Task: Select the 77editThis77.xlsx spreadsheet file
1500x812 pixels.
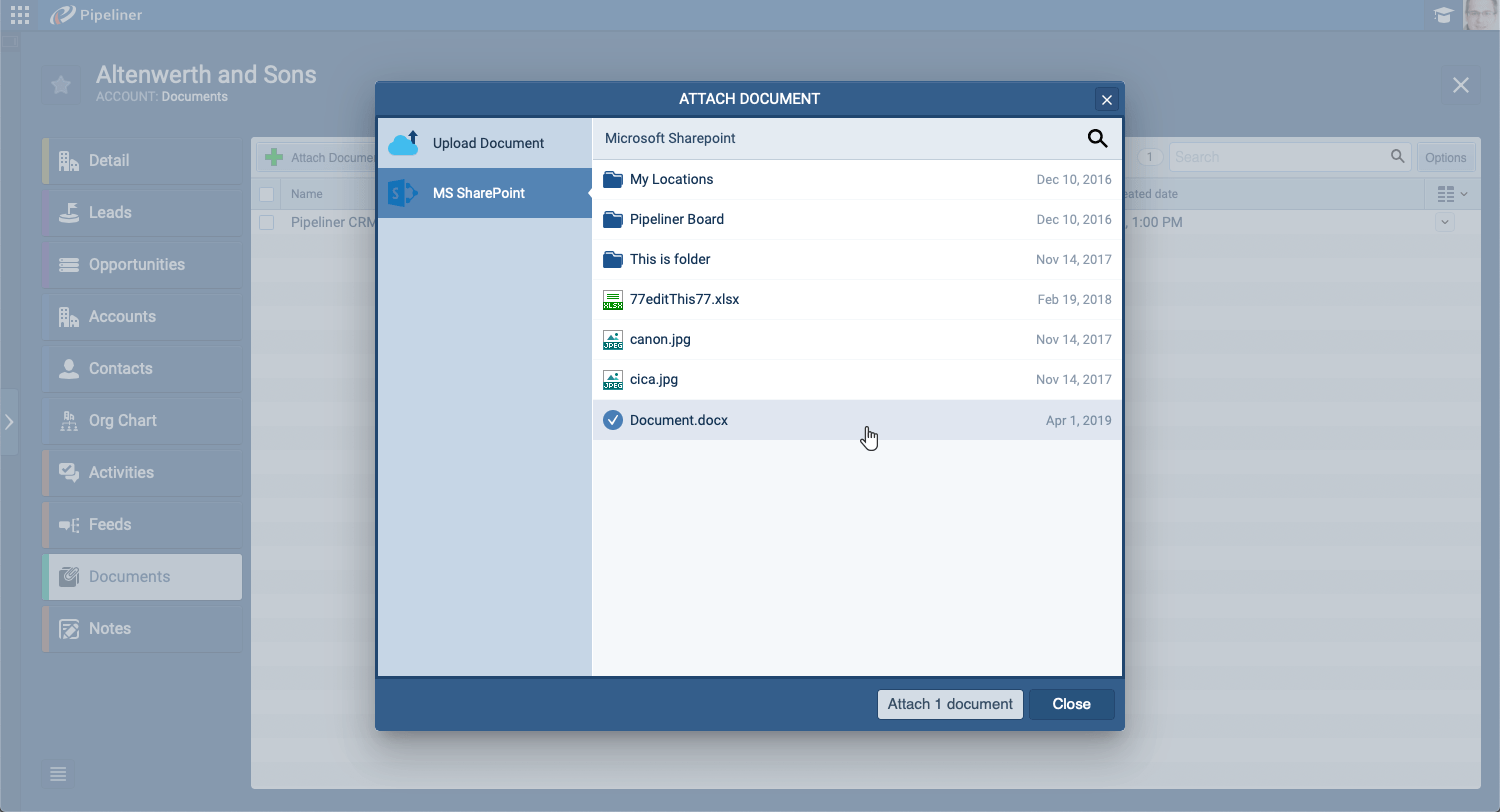Action: click(684, 300)
